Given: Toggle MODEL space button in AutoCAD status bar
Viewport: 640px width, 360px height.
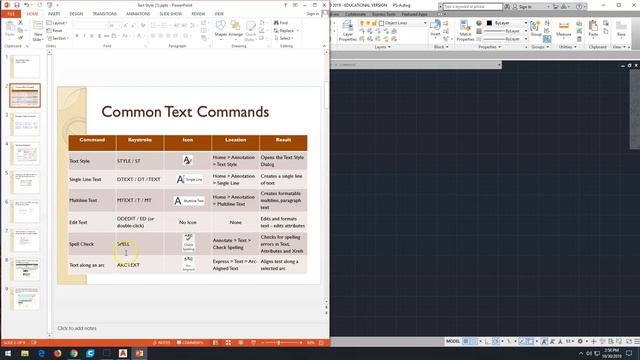Looking at the screenshot, I should click(453, 341).
